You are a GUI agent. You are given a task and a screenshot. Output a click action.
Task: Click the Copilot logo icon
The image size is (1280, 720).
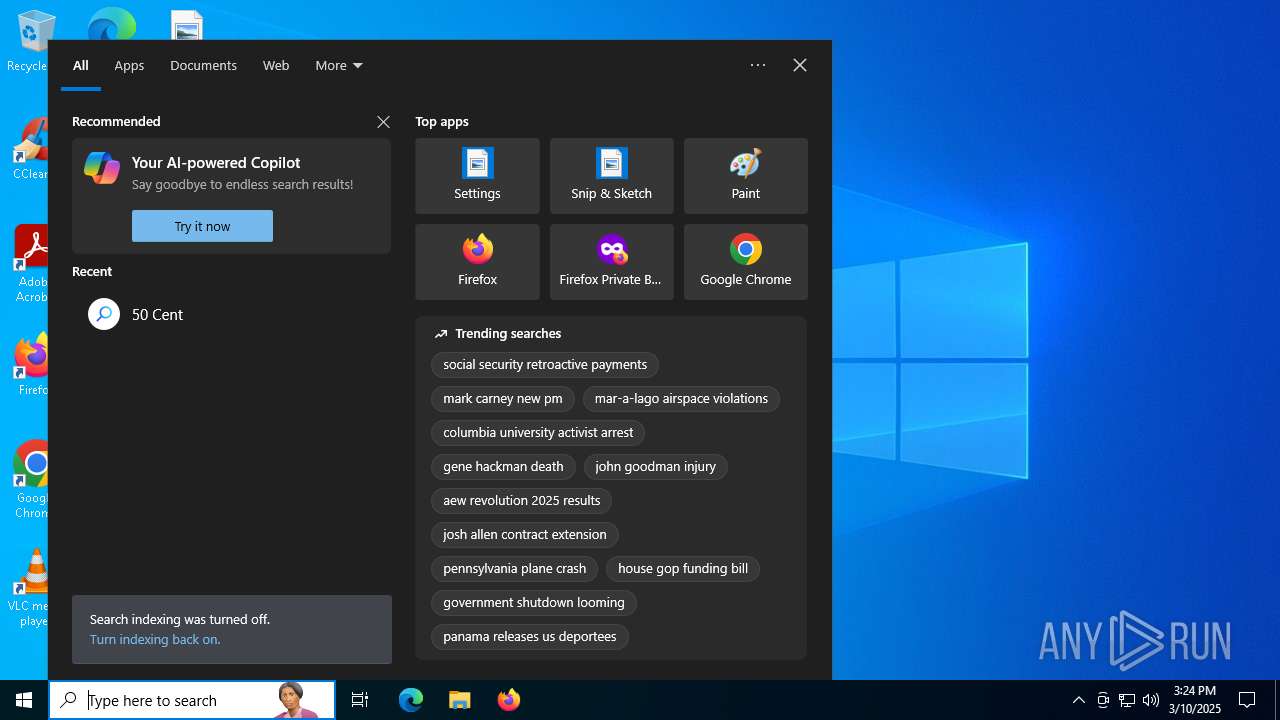coord(102,168)
